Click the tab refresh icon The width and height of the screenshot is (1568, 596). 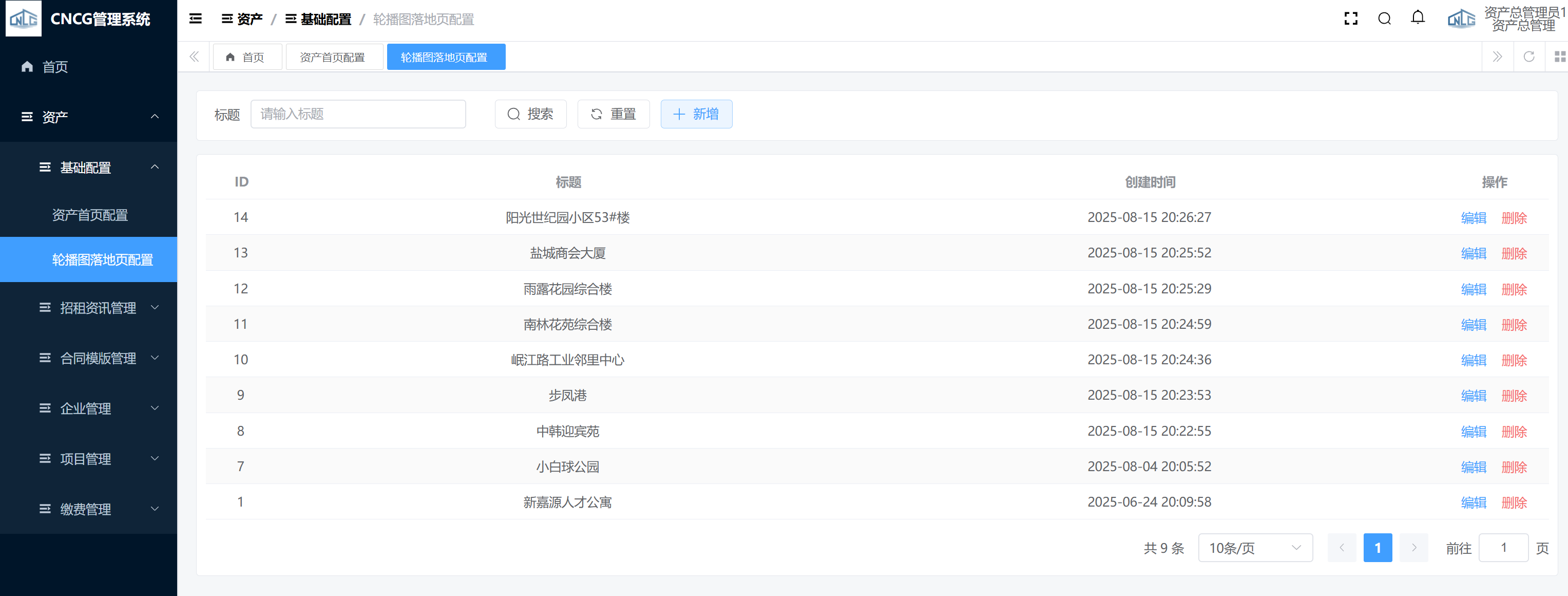click(1528, 57)
